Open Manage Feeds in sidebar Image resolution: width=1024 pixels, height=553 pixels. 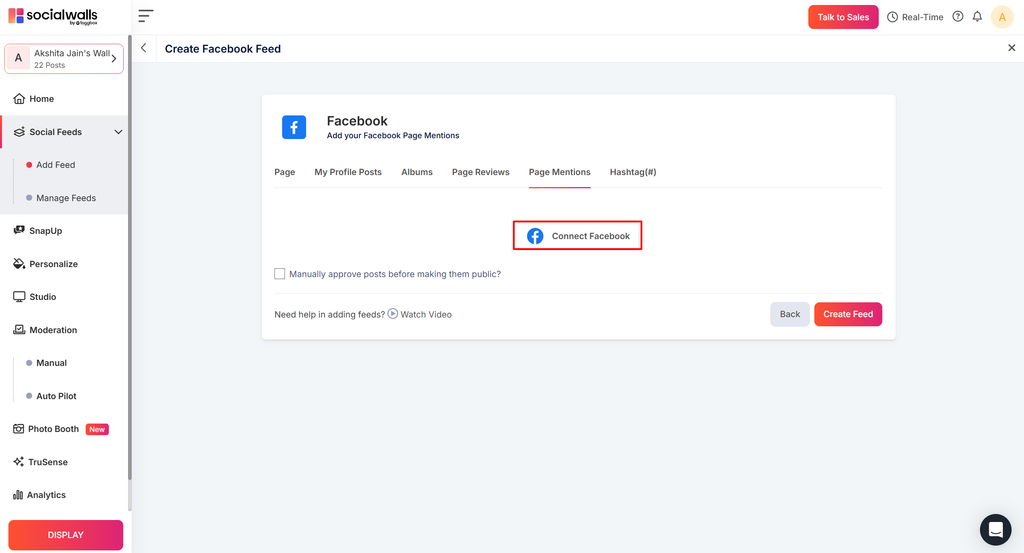click(x=66, y=198)
